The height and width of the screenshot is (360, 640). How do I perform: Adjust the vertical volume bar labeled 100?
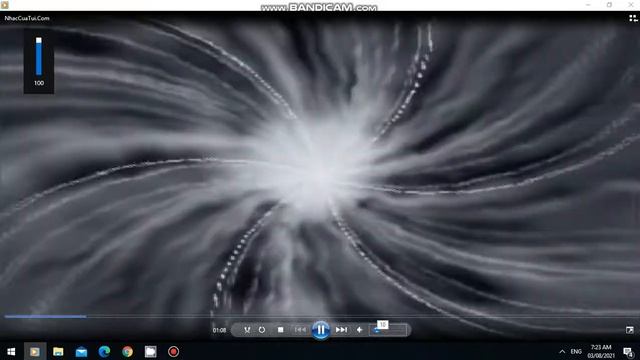(x=39, y=57)
